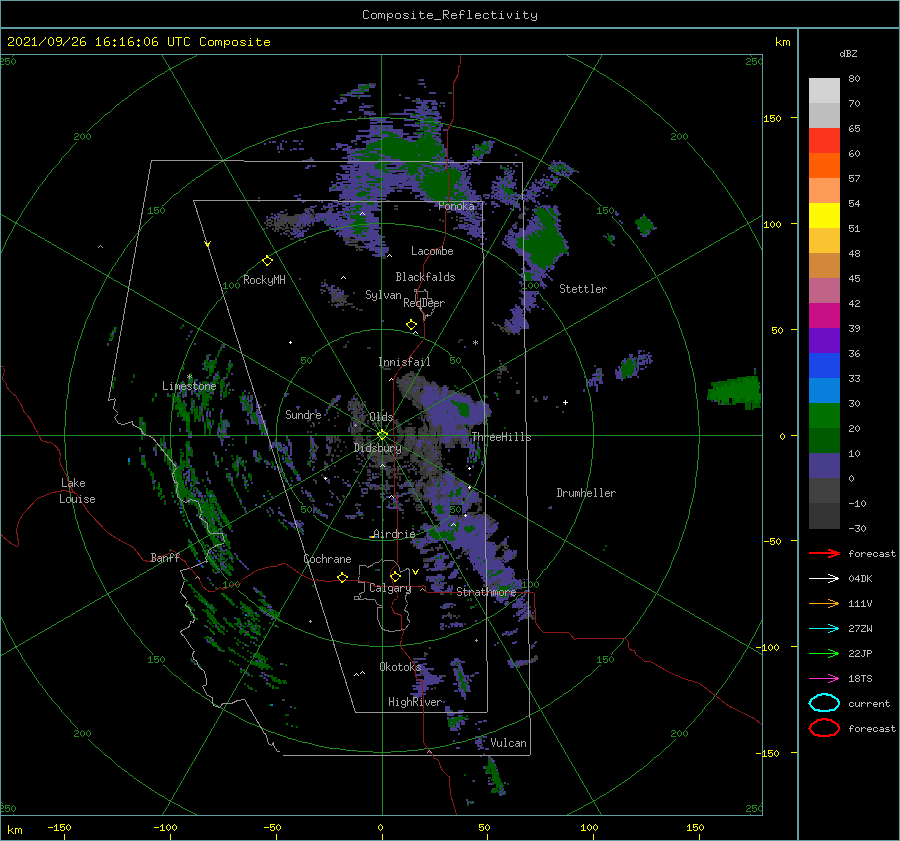This screenshot has height=841, width=900.
Task: Click the red forecast arrow in legend
Action: point(824,553)
